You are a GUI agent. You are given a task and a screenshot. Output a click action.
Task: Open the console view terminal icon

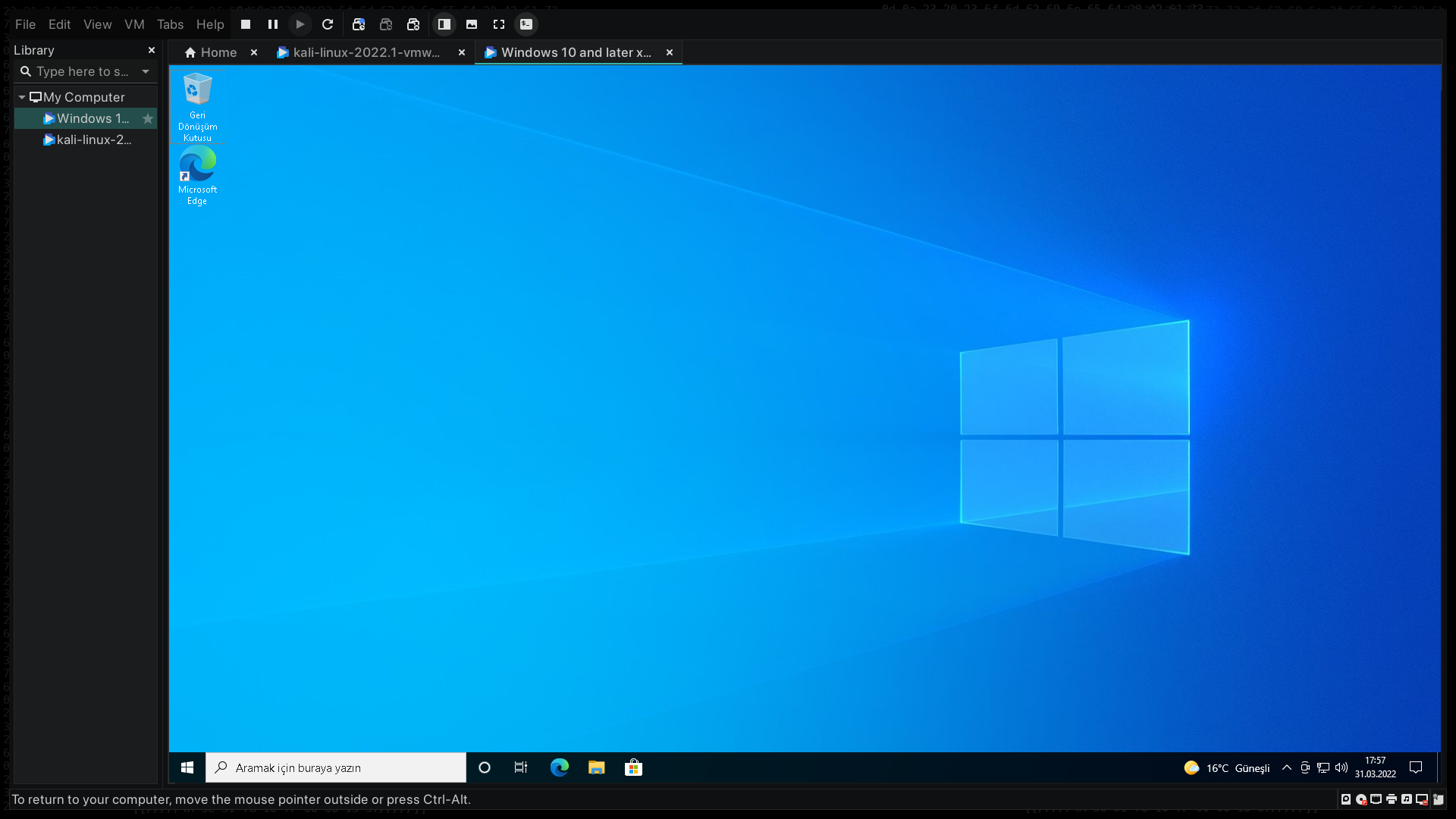click(x=526, y=24)
